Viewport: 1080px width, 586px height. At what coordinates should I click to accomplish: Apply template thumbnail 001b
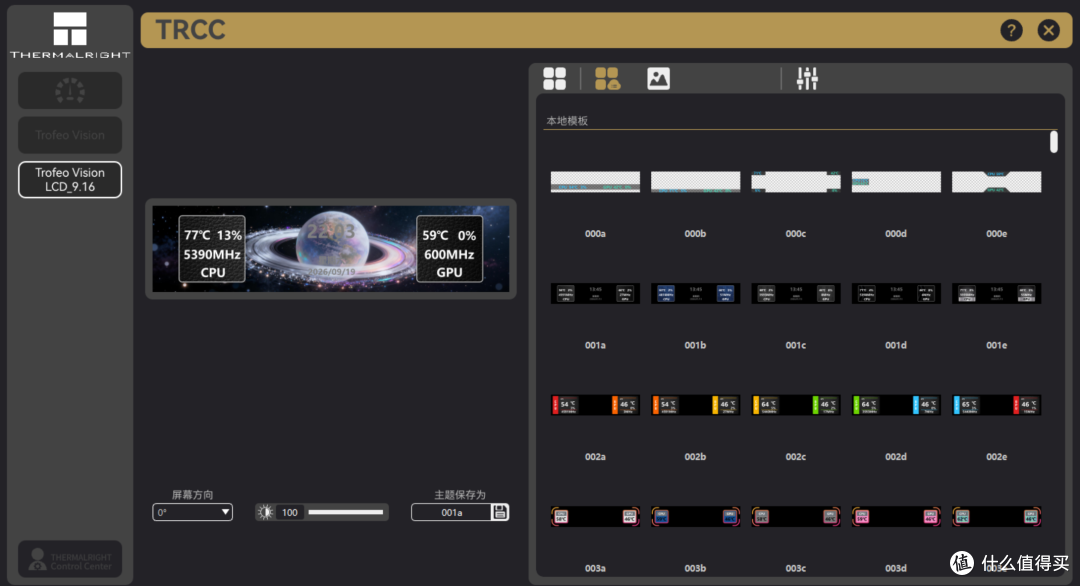[x=696, y=293]
